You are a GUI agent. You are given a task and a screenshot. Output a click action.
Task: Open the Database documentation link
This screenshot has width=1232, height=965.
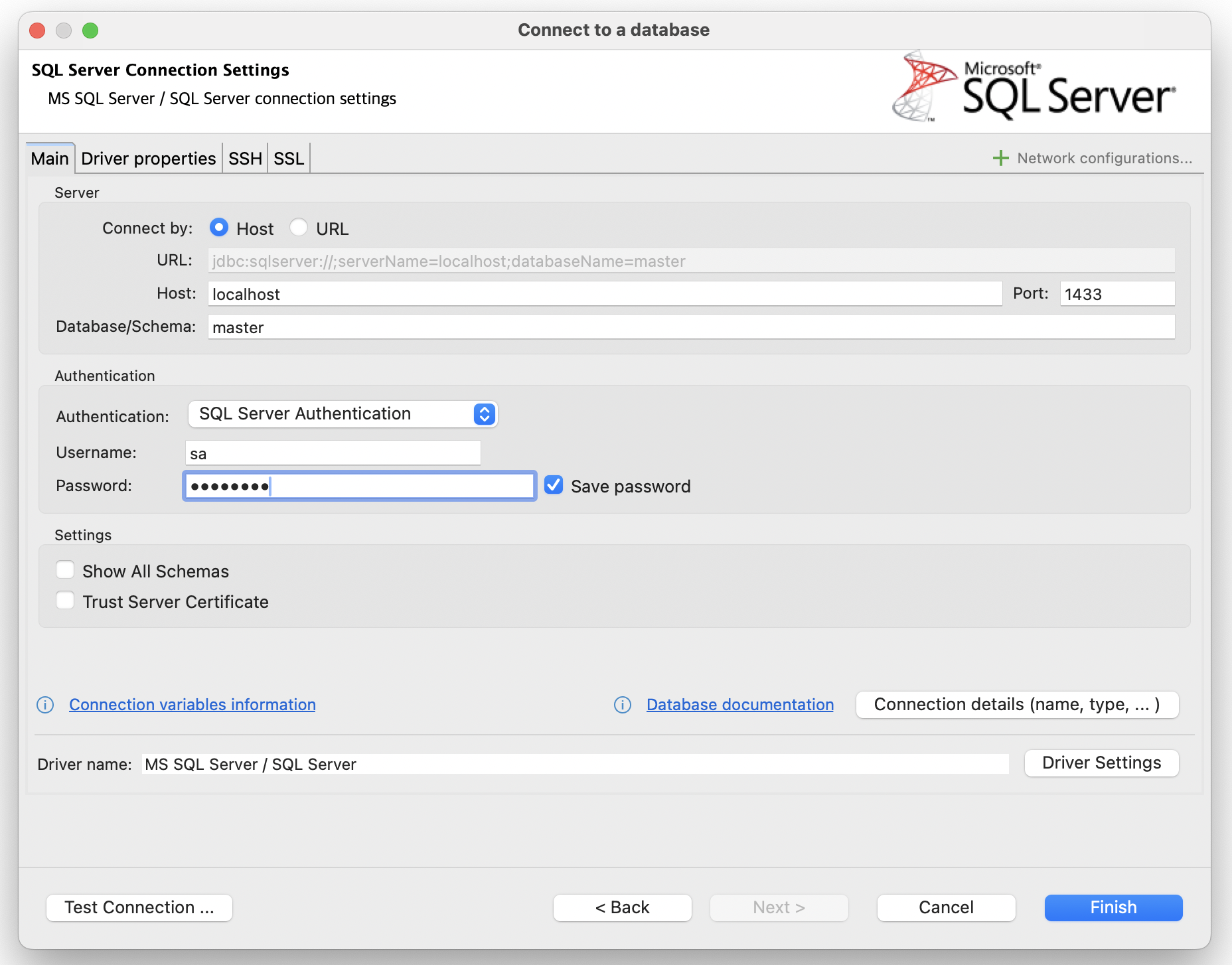[740, 705]
